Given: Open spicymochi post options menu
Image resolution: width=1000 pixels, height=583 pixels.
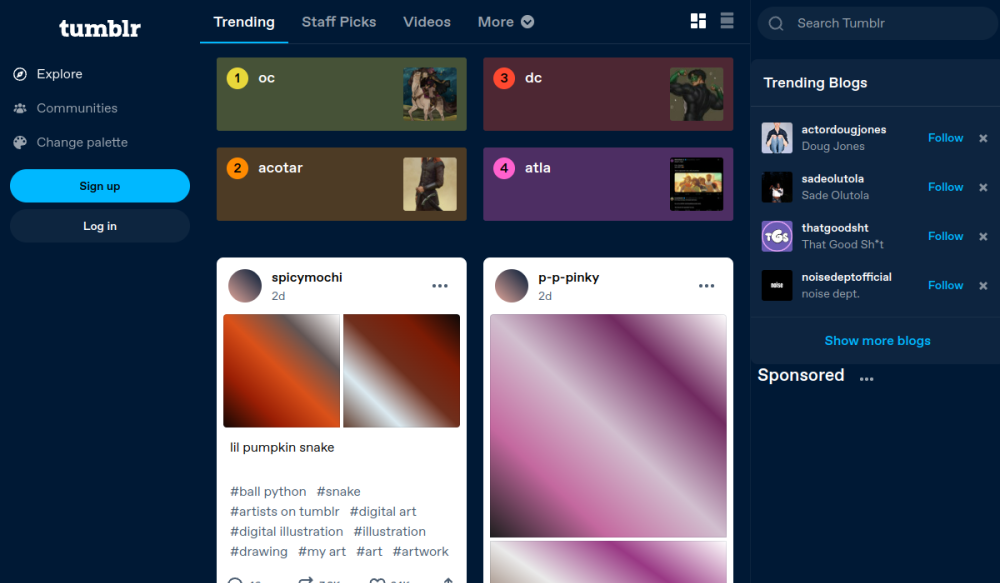Looking at the screenshot, I should [440, 286].
